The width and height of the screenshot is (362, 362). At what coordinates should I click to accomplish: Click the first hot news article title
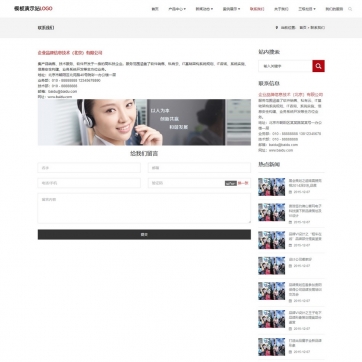[x=305, y=183]
